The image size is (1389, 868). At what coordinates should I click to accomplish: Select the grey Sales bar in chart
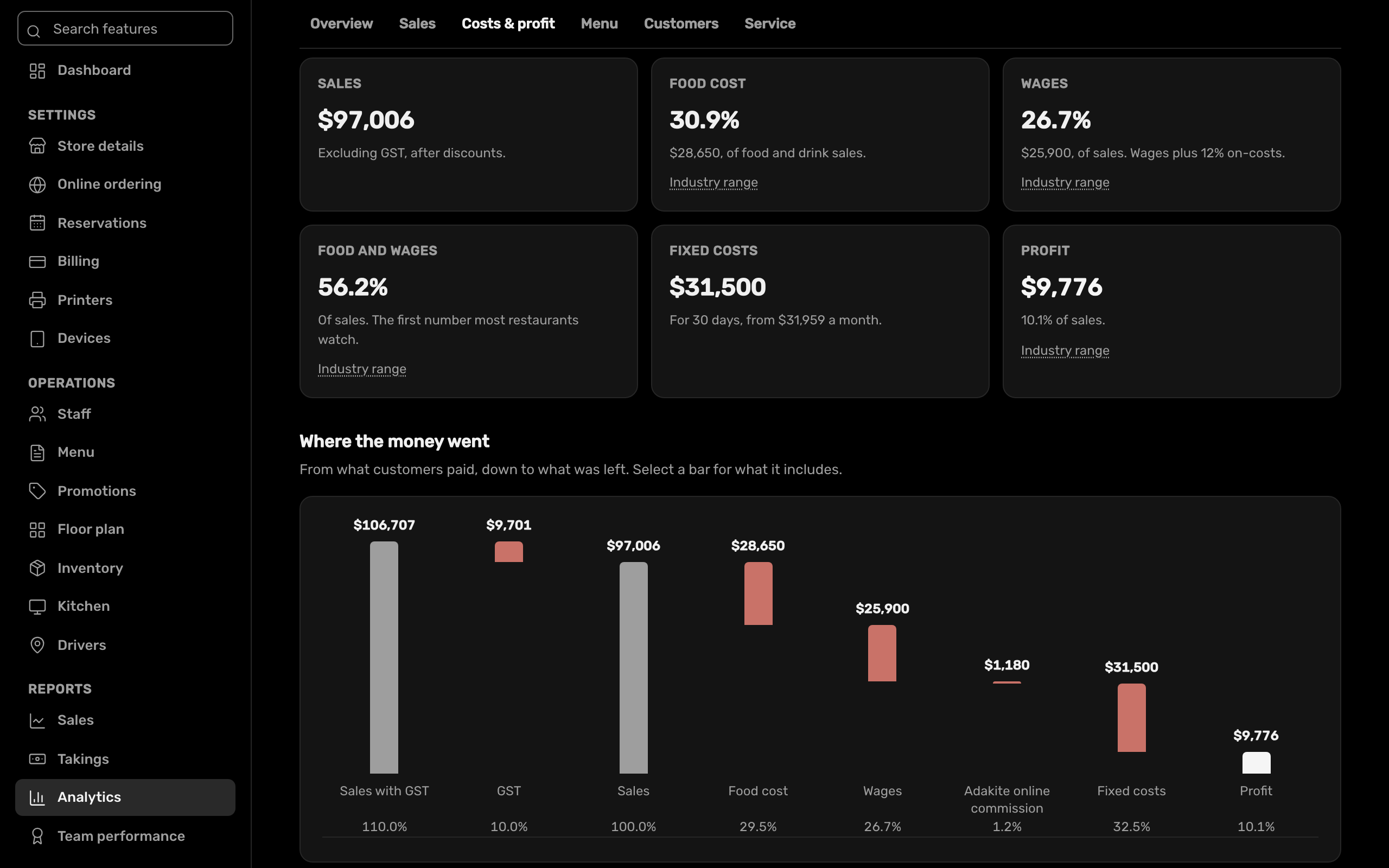pyautogui.click(x=633, y=668)
